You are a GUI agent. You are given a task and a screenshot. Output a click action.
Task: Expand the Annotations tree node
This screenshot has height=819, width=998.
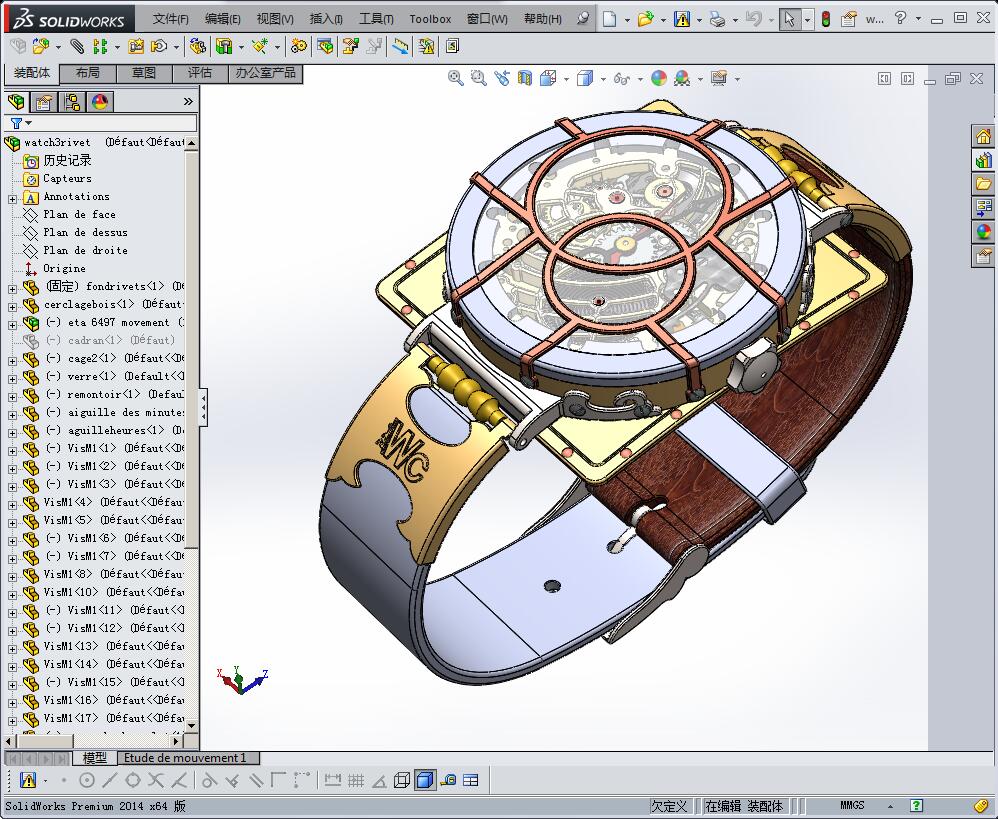click(x=12, y=199)
